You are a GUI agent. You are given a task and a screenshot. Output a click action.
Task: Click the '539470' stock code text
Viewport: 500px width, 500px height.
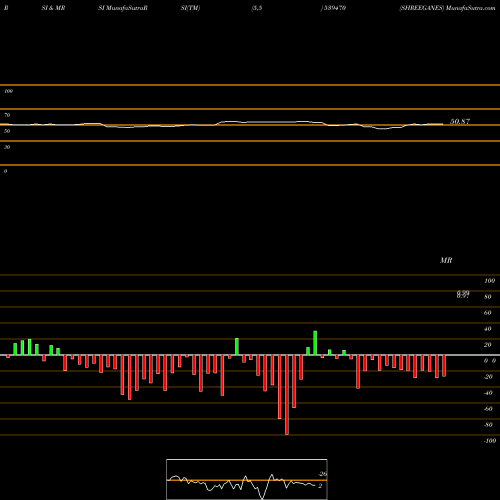point(334,8)
